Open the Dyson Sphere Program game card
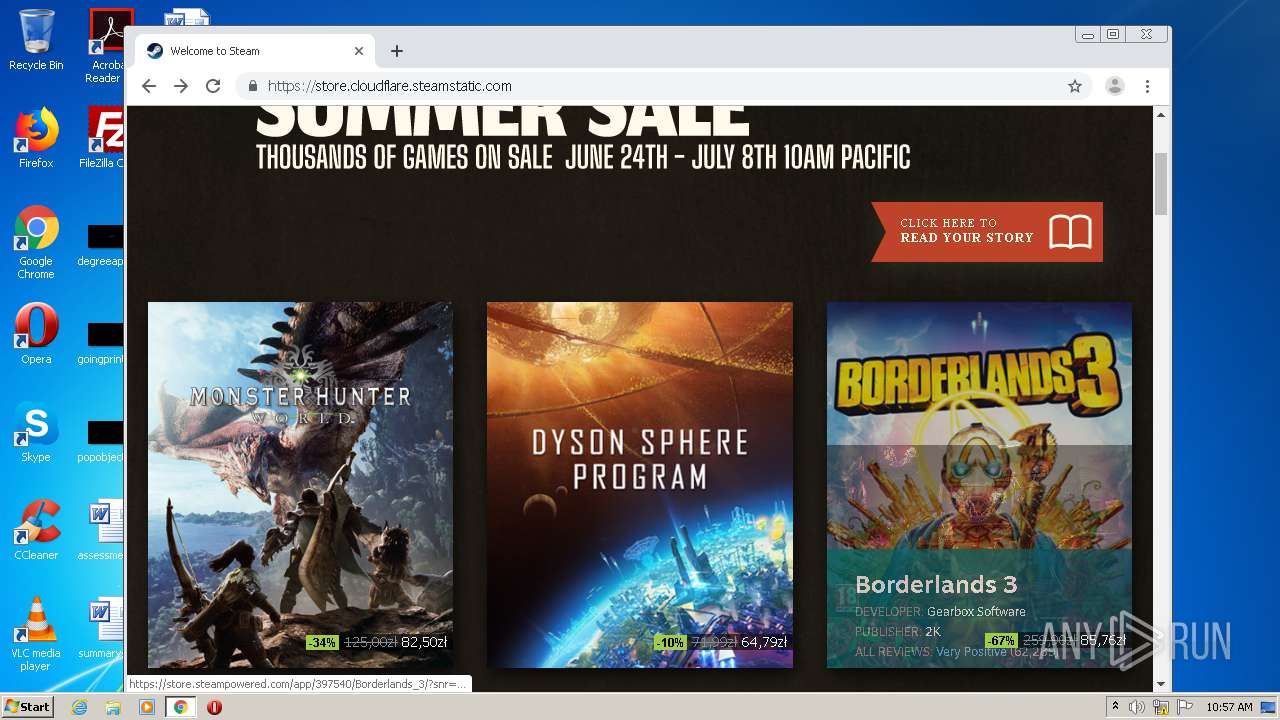 click(x=640, y=485)
